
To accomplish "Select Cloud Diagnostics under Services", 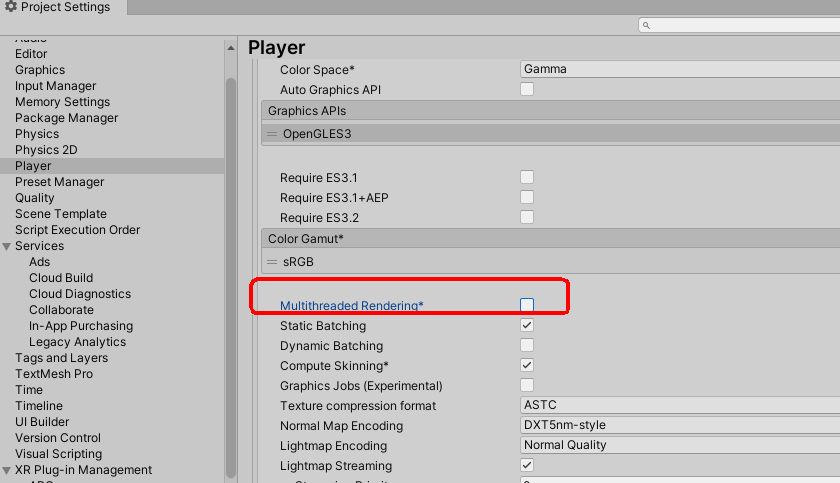I will [80, 294].
